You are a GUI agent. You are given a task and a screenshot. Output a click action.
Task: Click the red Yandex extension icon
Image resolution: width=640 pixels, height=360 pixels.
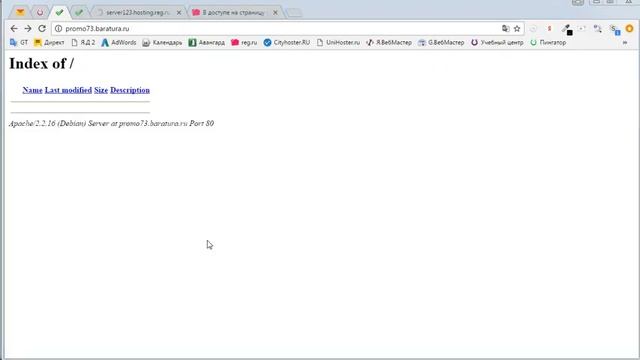pos(549,29)
